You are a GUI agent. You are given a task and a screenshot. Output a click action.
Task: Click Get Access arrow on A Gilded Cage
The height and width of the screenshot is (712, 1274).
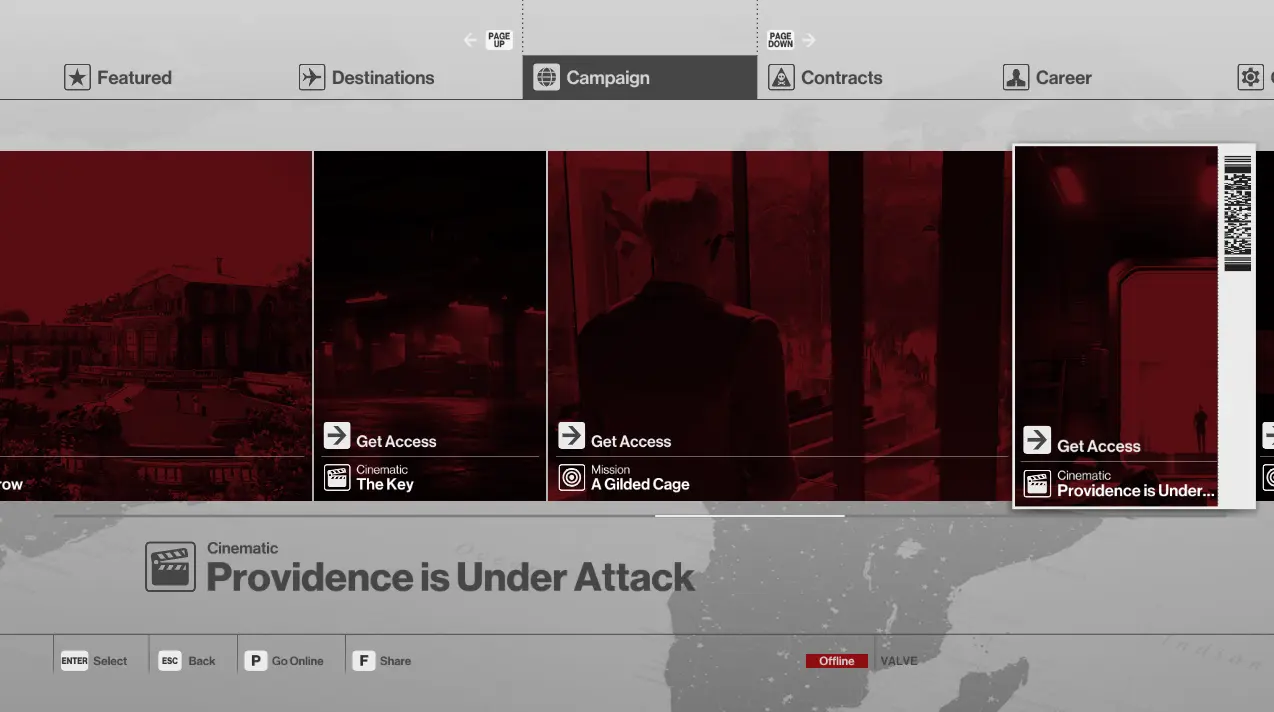571,436
